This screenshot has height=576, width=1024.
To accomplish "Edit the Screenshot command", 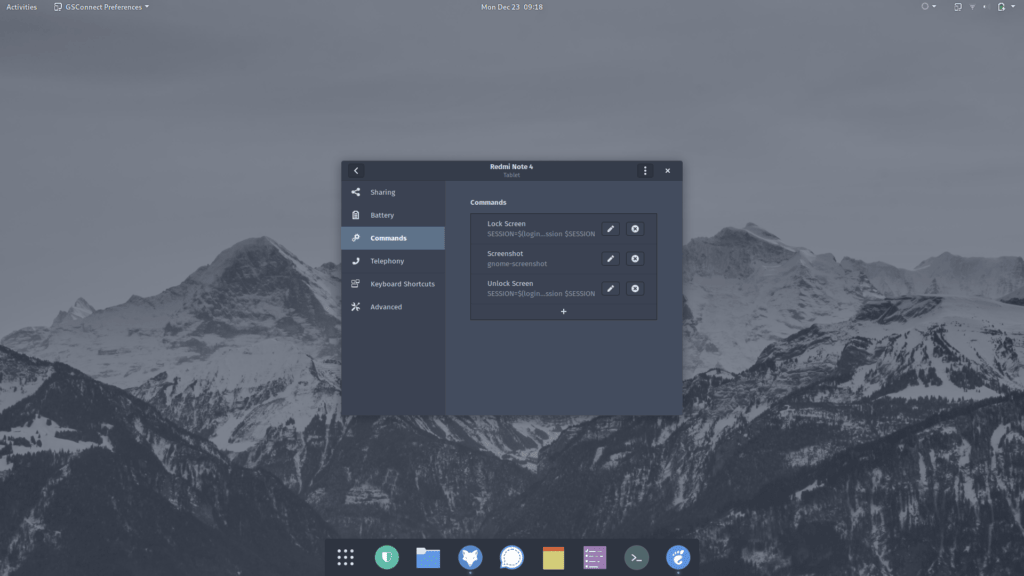I will point(611,259).
